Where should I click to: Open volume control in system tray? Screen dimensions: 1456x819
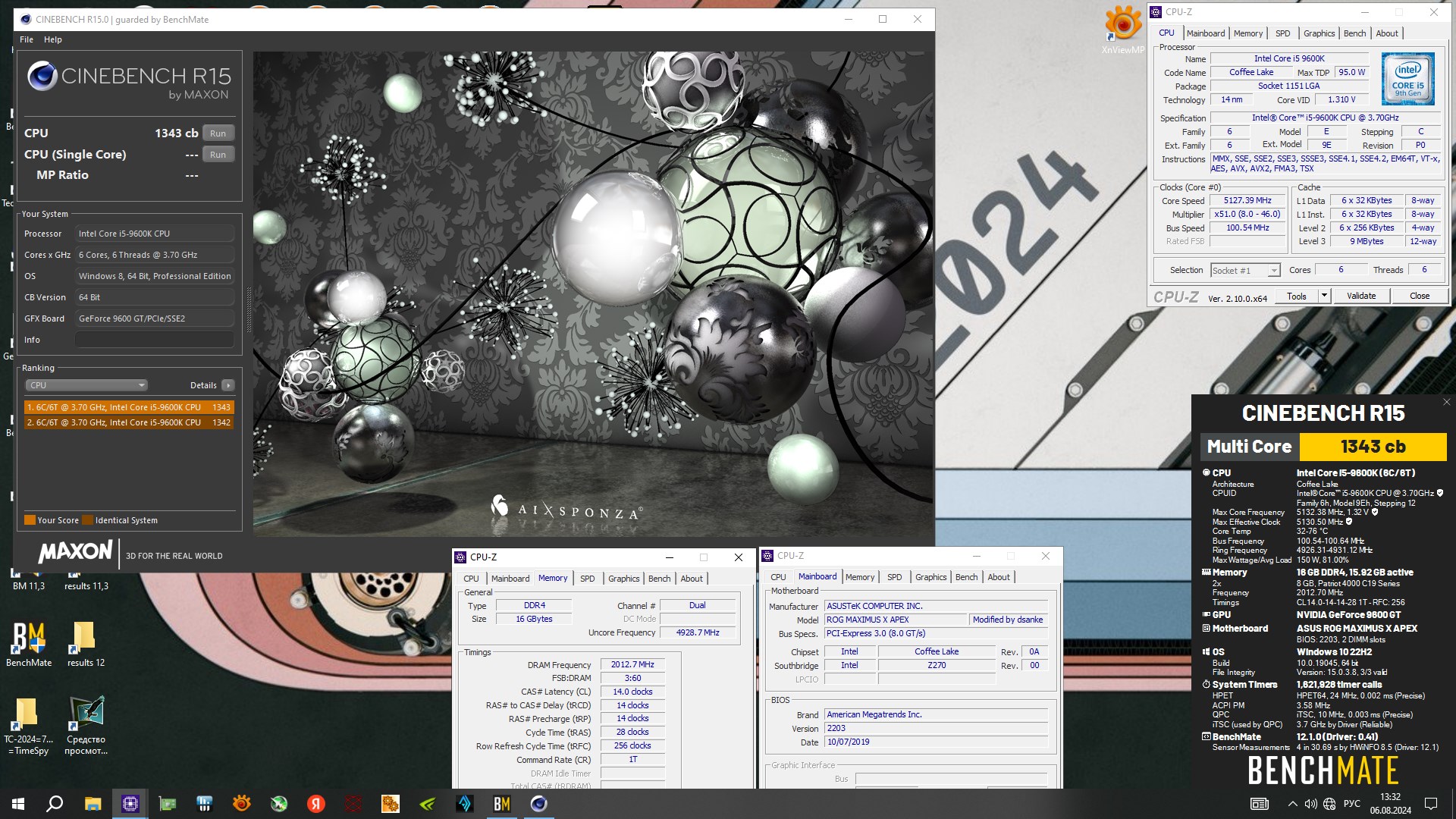click(1310, 804)
